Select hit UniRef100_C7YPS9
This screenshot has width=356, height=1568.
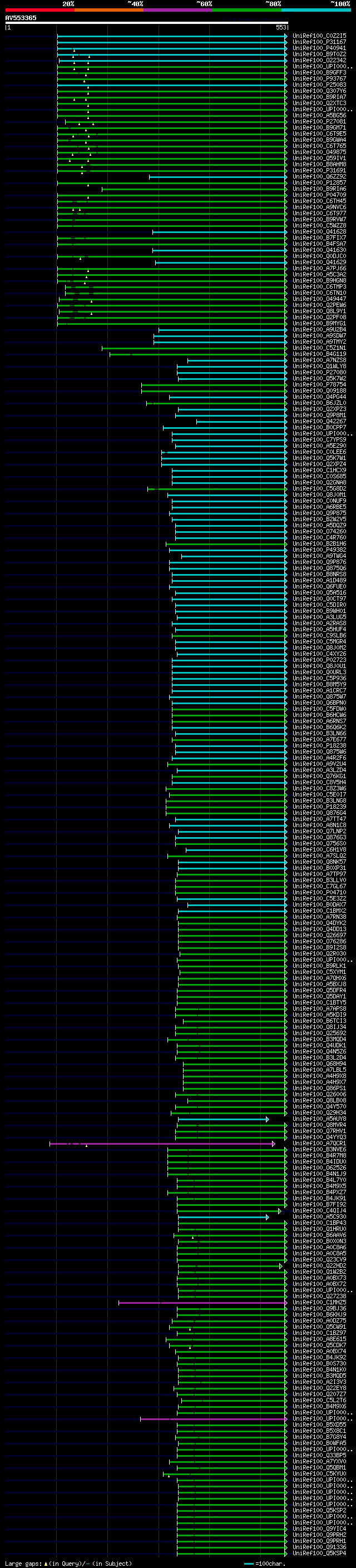(x=319, y=439)
